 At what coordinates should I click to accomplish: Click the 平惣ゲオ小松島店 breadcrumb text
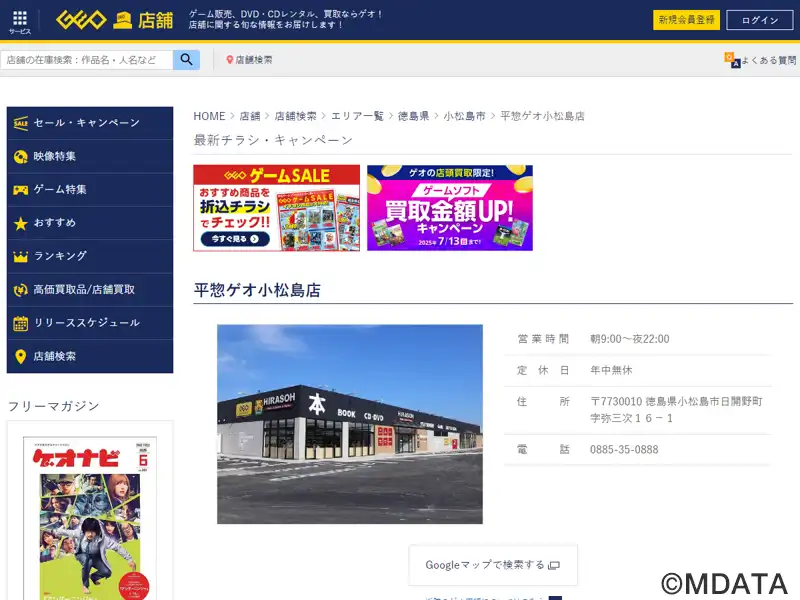[x=542, y=116]
